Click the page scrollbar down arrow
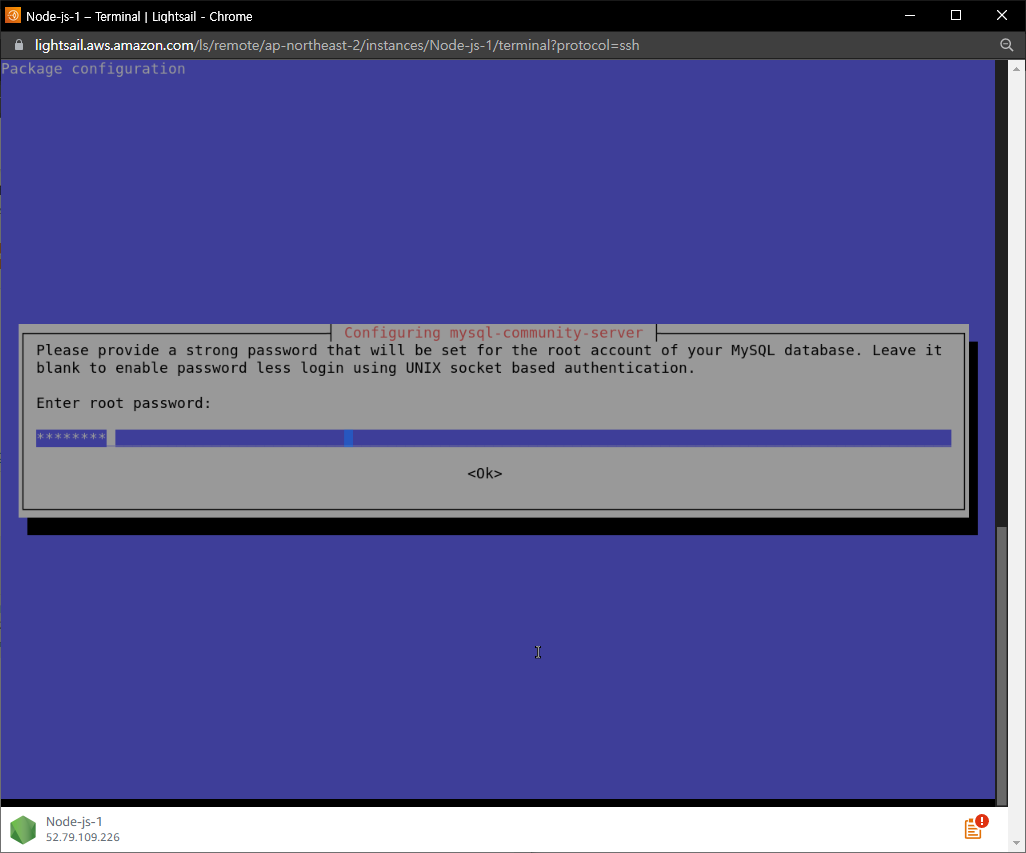1026x853 pixels. (x=1016, y=843)
